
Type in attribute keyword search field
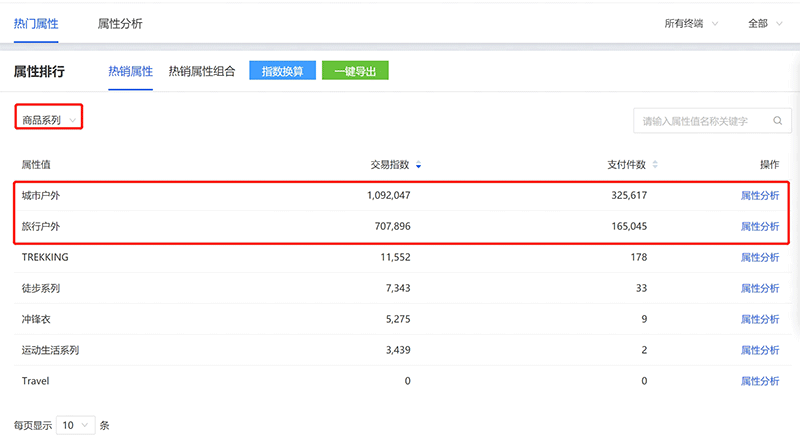click(700, 121)
